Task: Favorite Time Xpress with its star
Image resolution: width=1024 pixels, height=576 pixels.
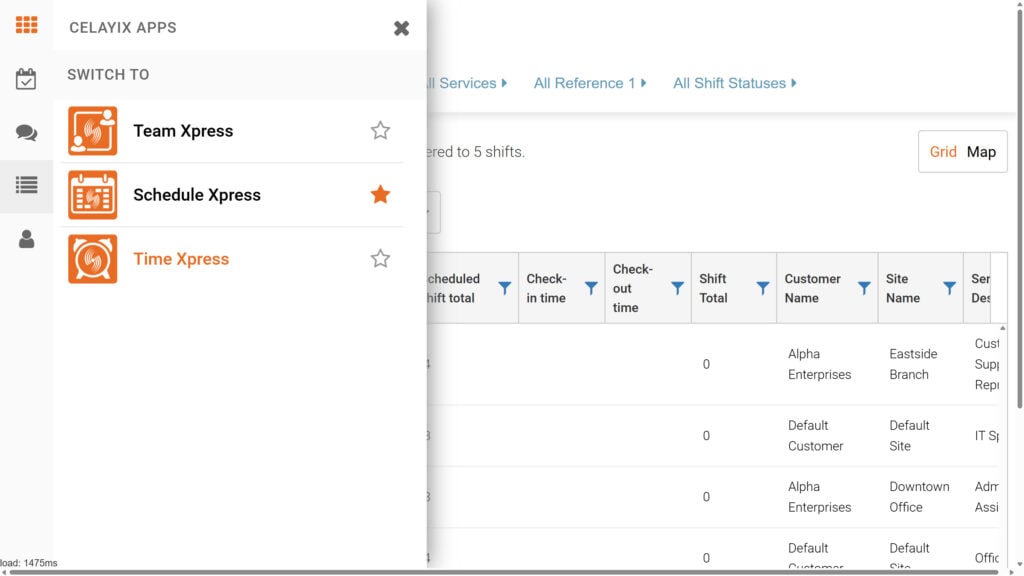Action: [380, 259]
